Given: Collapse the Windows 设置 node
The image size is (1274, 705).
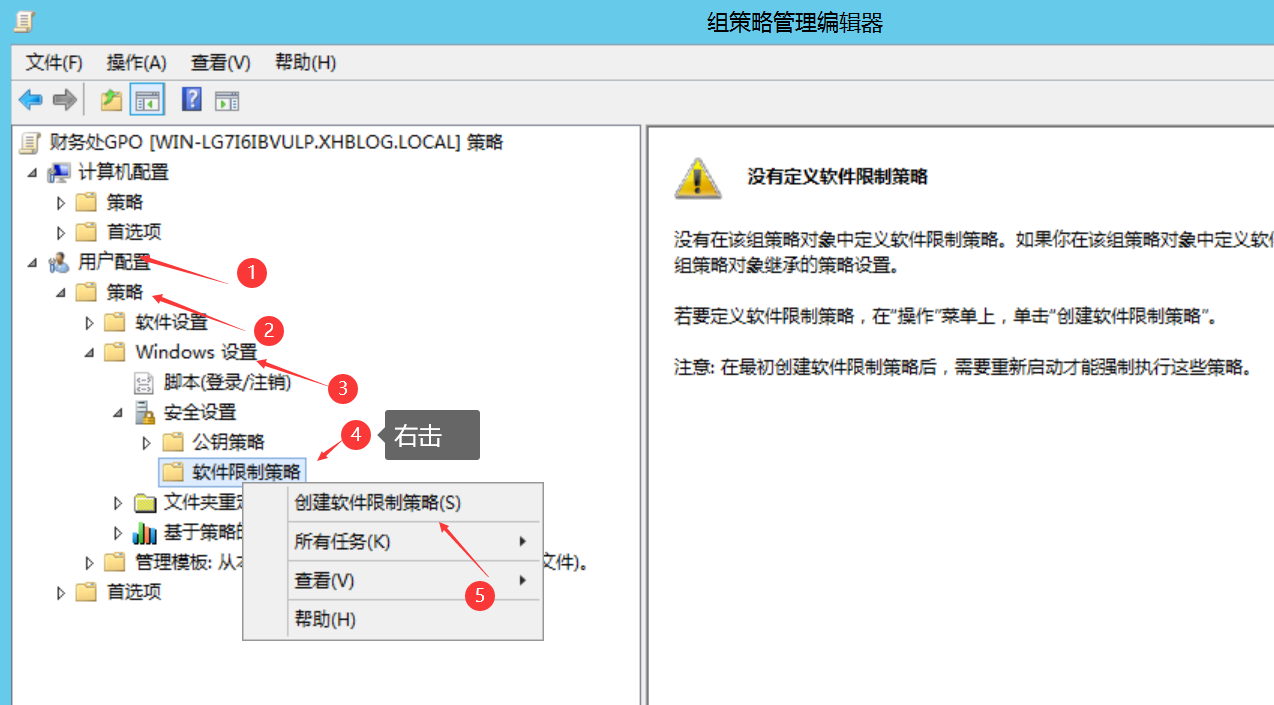Looking at the screenshot, I should click(90, 352).
